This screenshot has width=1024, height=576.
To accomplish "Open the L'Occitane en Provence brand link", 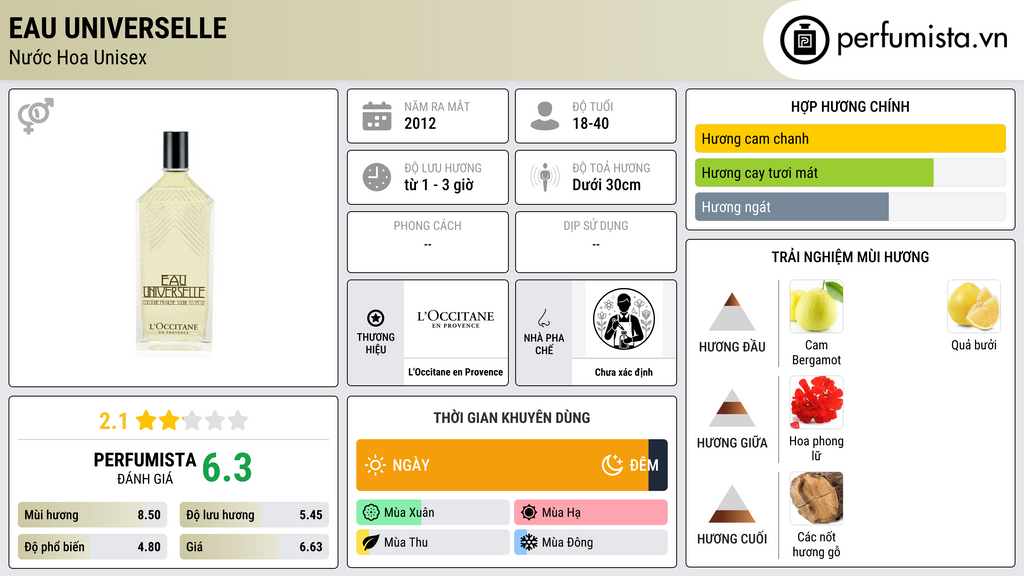I will [x=455, y=372].
